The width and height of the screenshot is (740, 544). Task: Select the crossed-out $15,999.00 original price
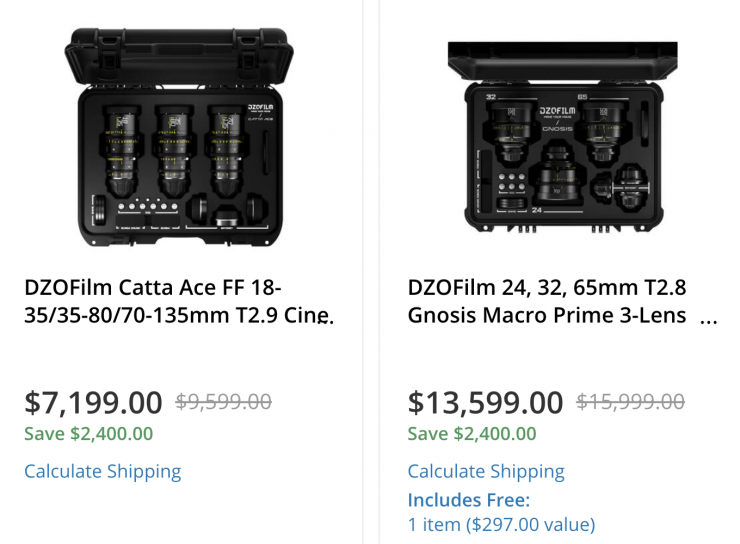pyautogui.click(x=631, y=402)
